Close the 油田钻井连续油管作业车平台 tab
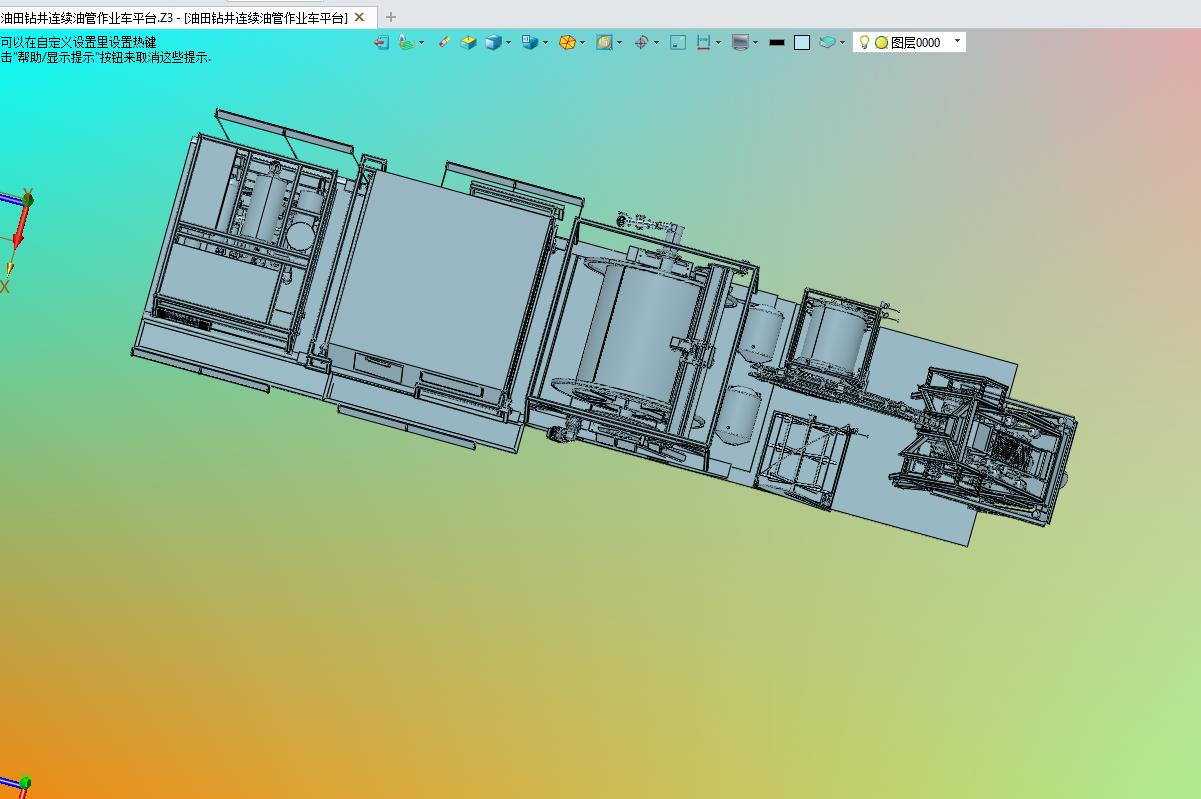This screenshot has height=799, width=1201. point(360,17)
